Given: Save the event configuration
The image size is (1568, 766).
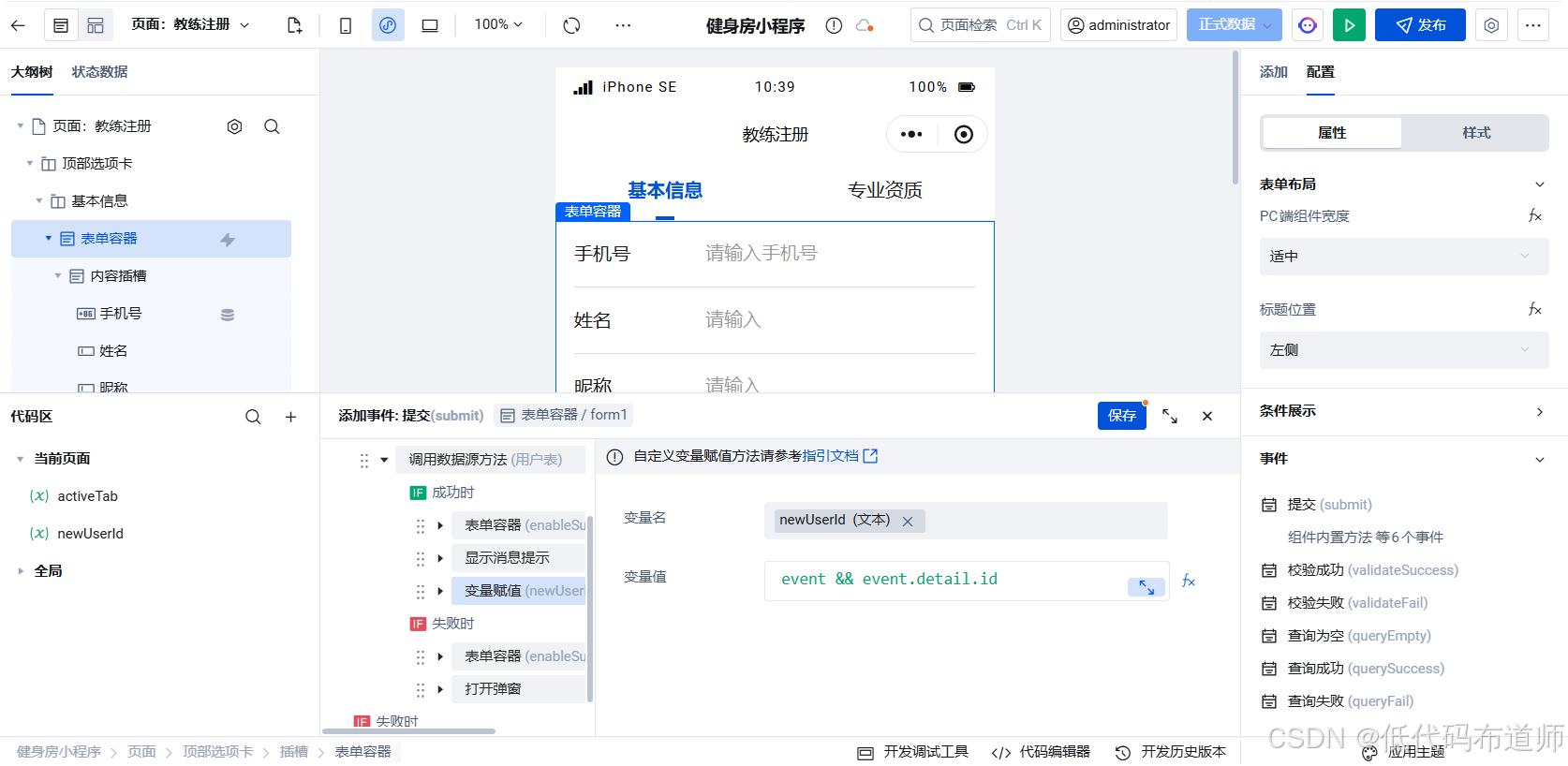Looking at the screenshot, I should (x=1122, y=416).
